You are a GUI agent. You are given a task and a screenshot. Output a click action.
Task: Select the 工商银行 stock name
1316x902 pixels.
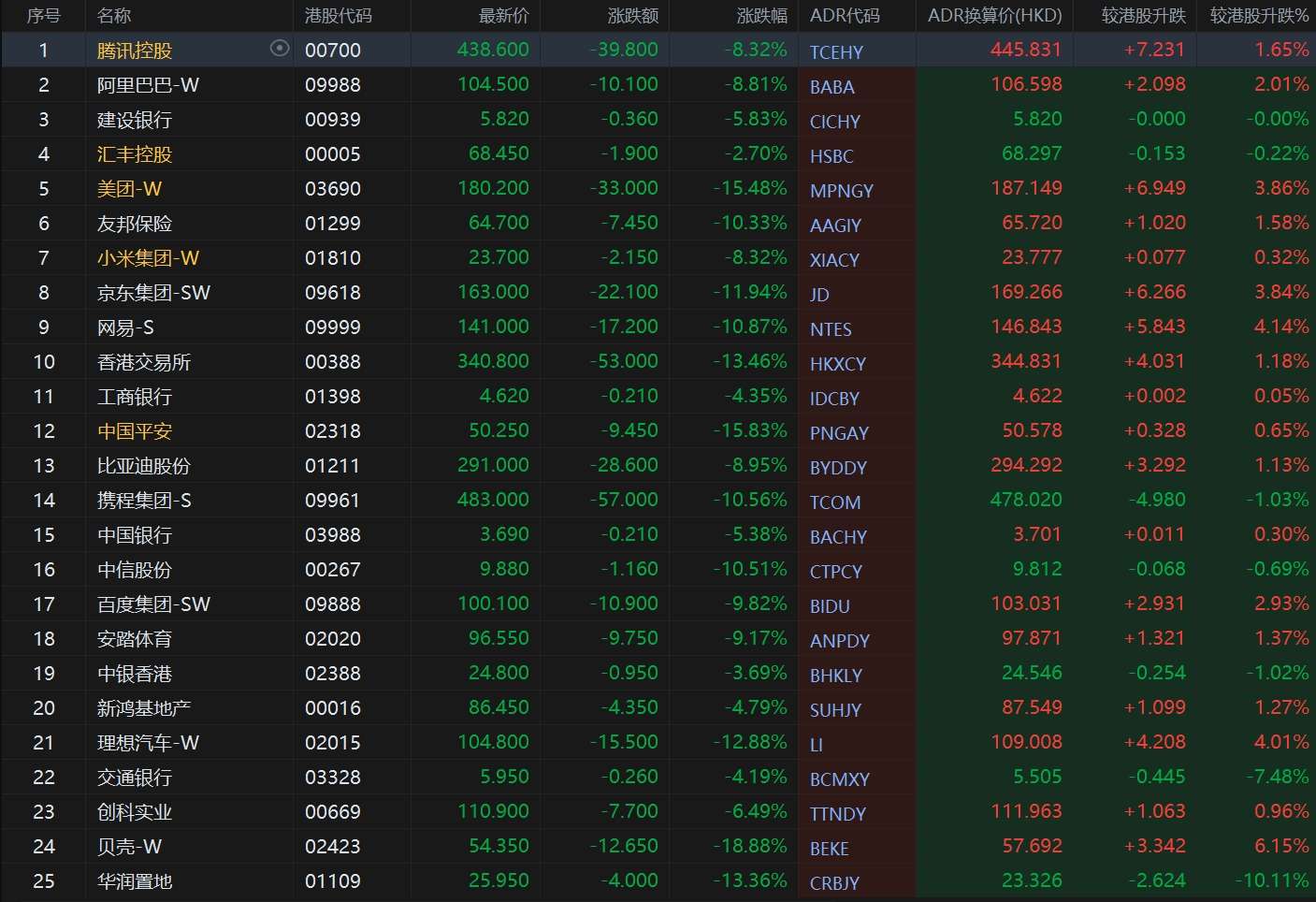point(135,397)
